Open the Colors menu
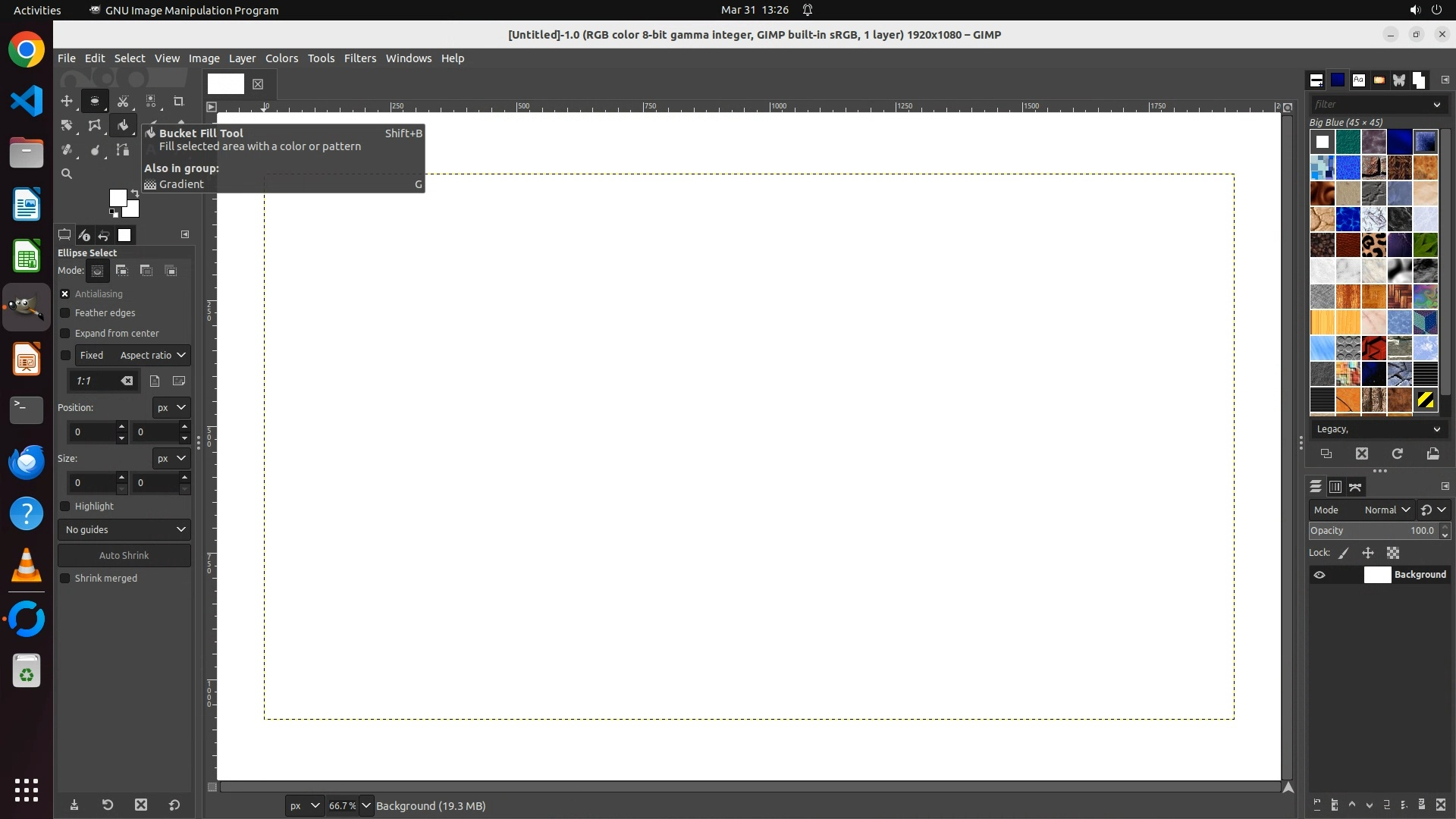The width and height of the screenshot is (1456, 819). pyautogui.click(x=281, y=58)
